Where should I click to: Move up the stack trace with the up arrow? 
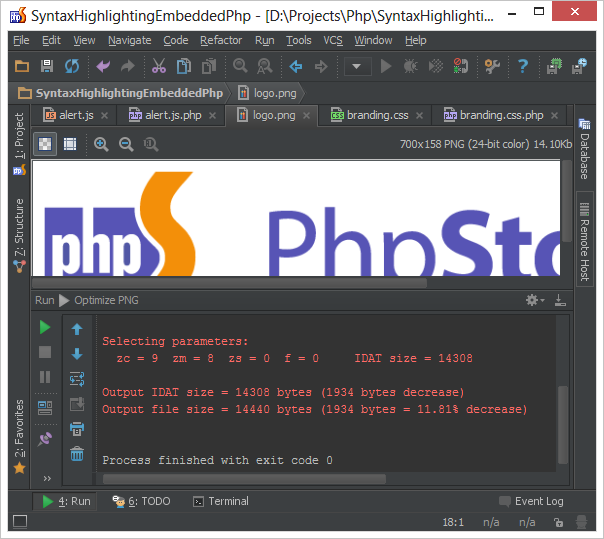click(77, 329)
